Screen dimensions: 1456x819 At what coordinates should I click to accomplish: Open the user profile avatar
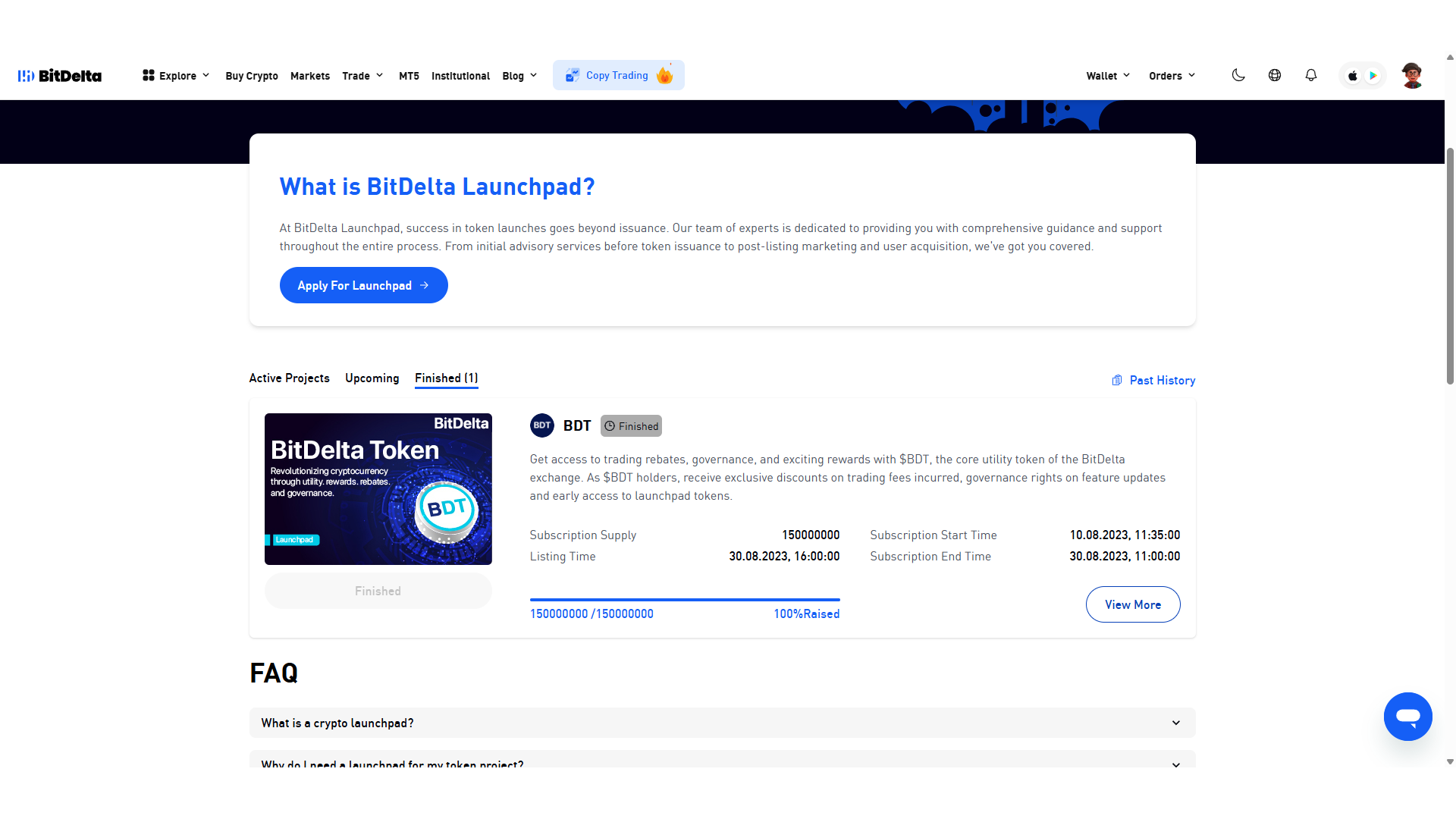(1412, 76)
